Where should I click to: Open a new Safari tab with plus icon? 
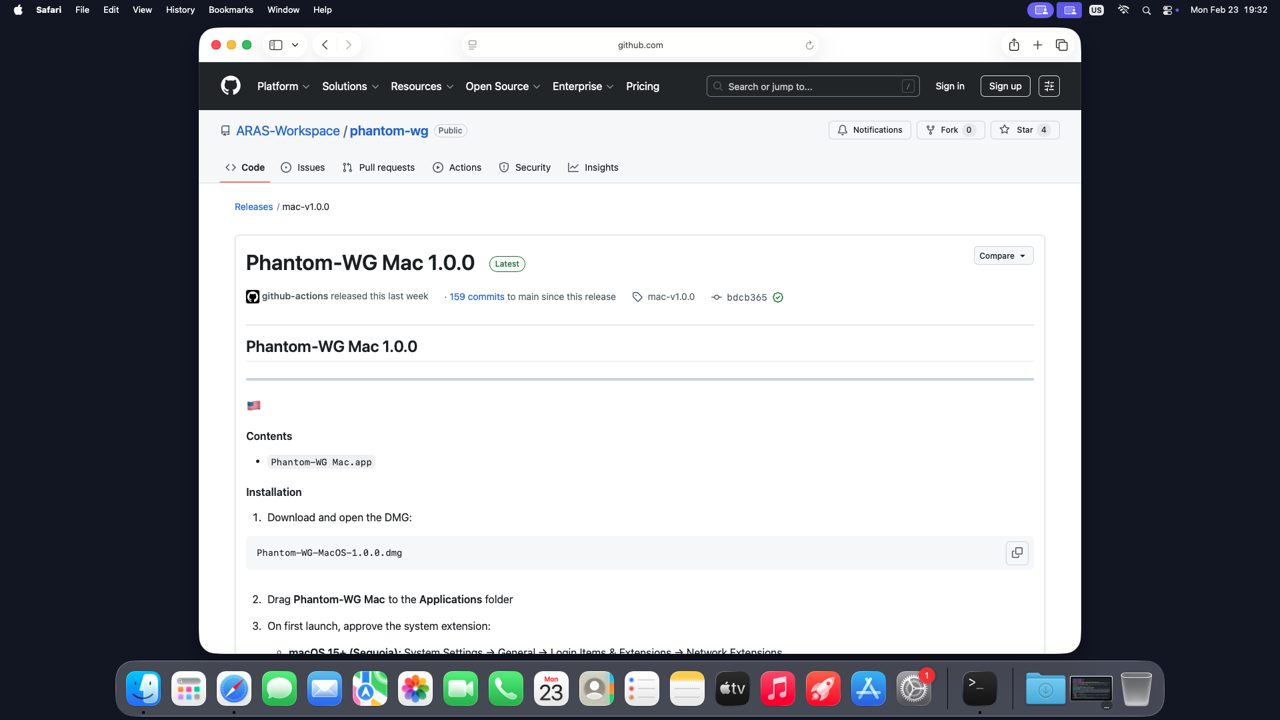[x=1038, y=45]
